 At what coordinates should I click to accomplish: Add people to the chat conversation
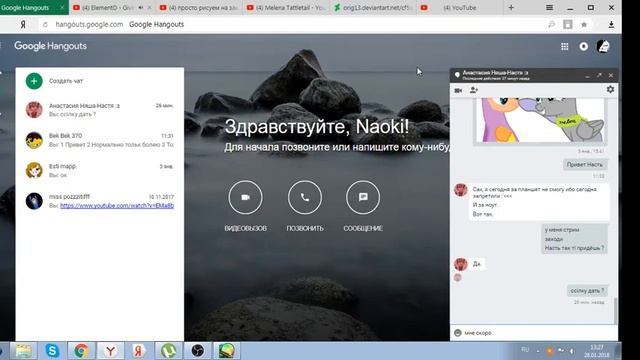[474, 90]
